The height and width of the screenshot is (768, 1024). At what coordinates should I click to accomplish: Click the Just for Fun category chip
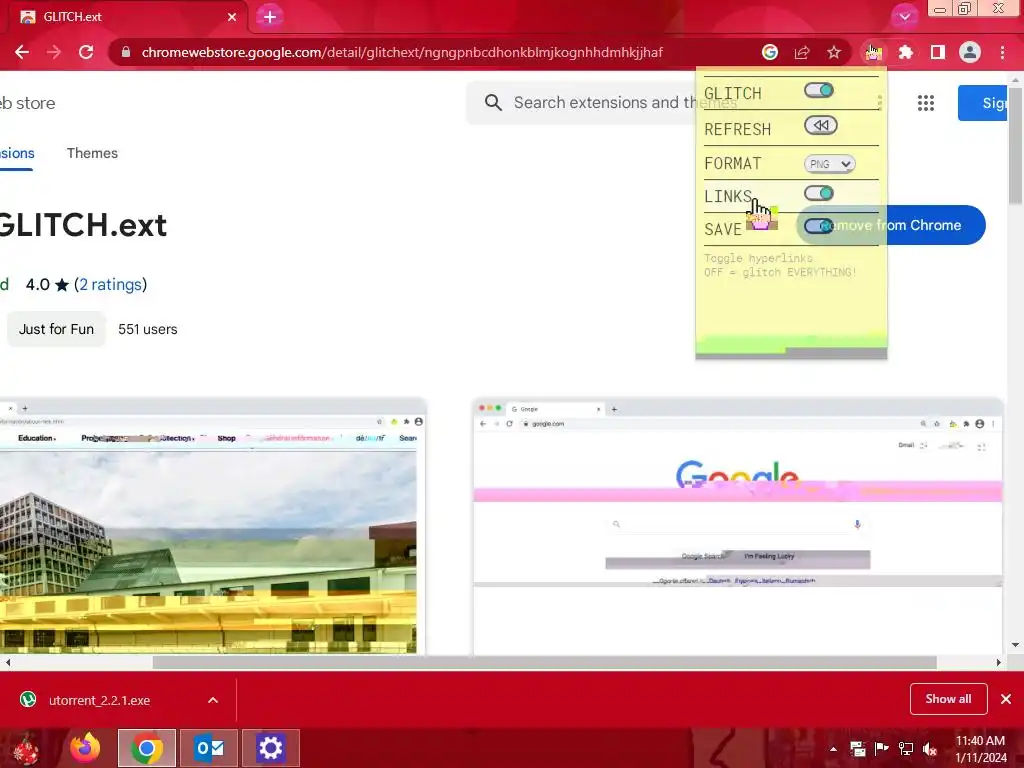(x=56, y=329)
